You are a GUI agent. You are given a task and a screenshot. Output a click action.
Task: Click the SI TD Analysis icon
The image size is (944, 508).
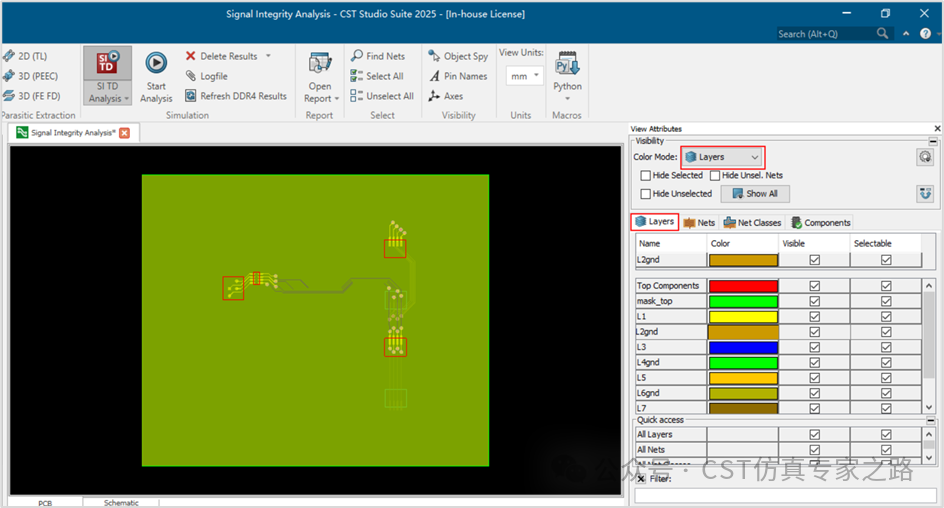tap(107, 63)
